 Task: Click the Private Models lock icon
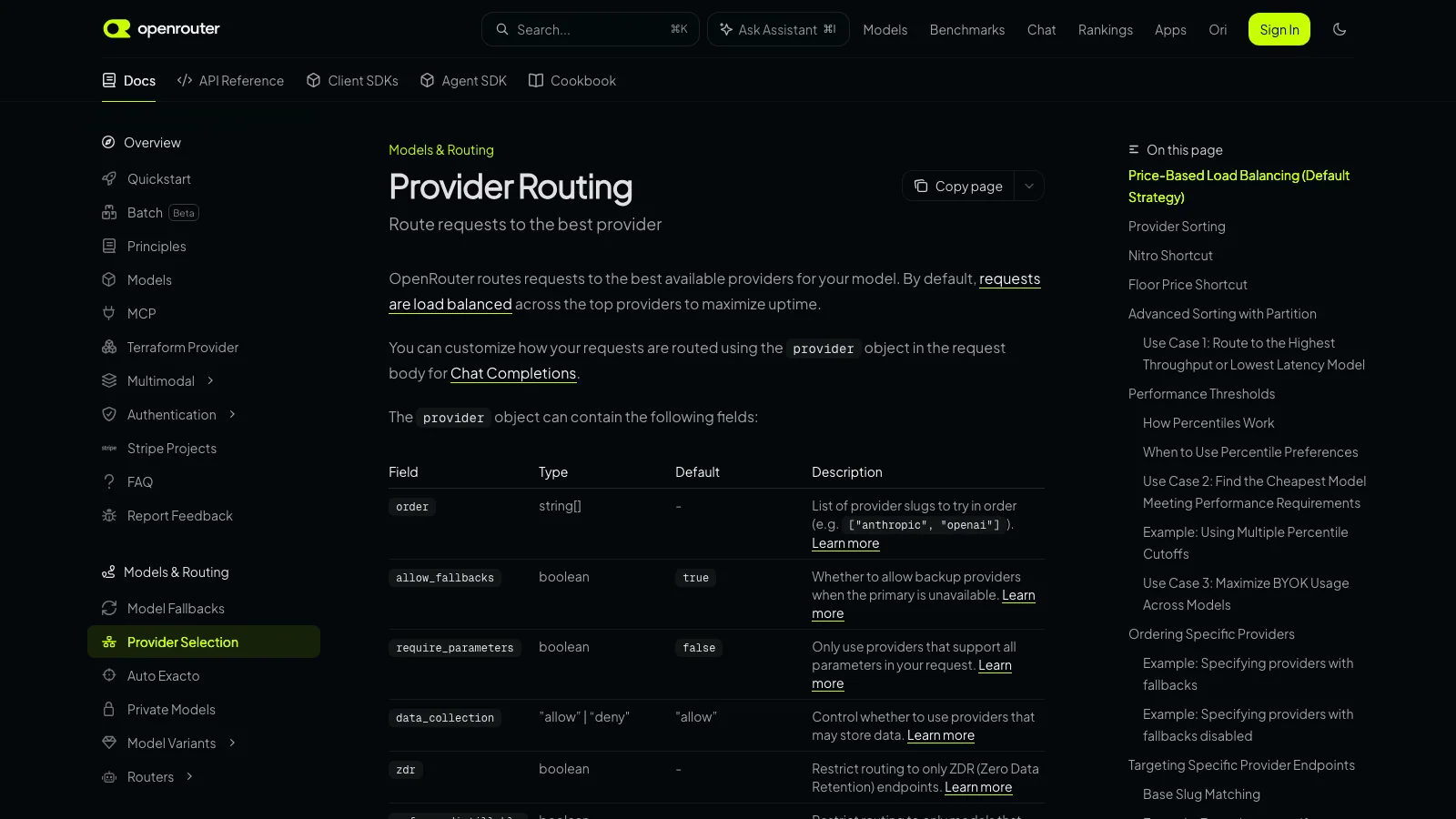tap(109, 709)
